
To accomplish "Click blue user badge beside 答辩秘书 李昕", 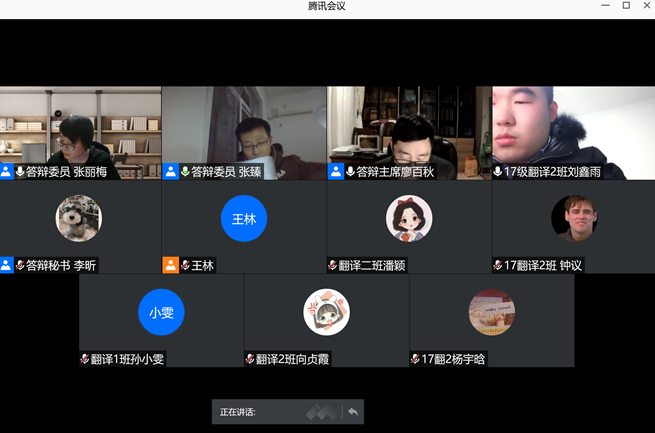I will 6,265.
